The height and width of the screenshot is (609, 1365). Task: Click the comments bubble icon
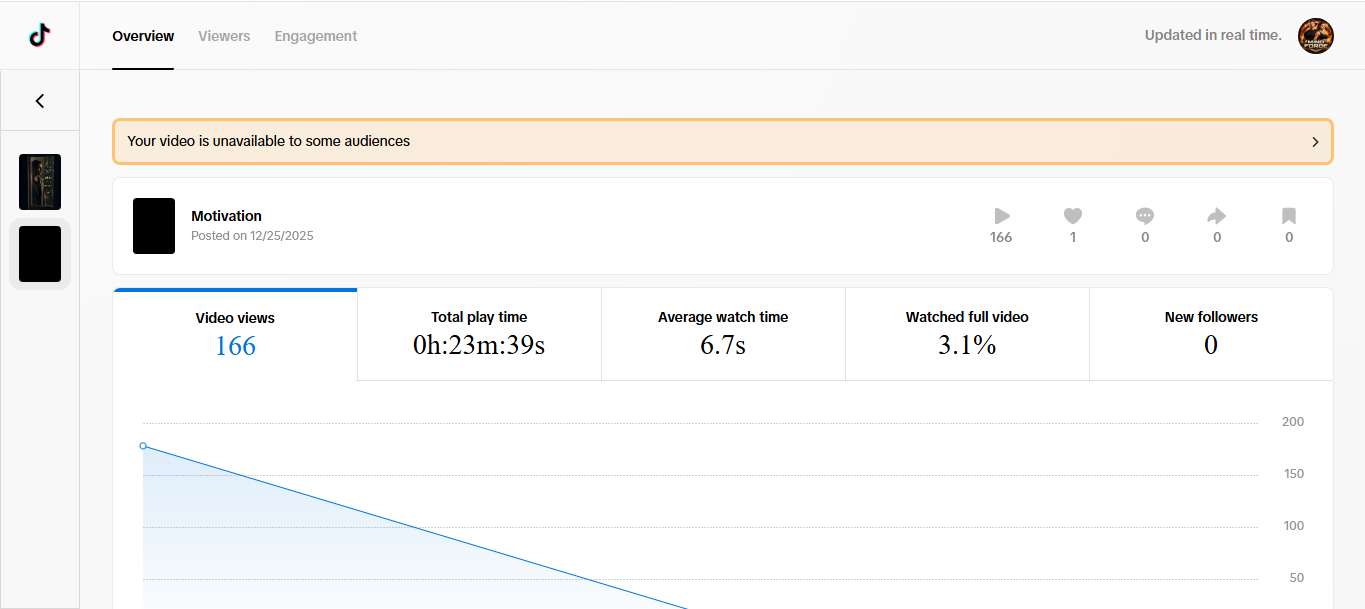[1145, 215]
